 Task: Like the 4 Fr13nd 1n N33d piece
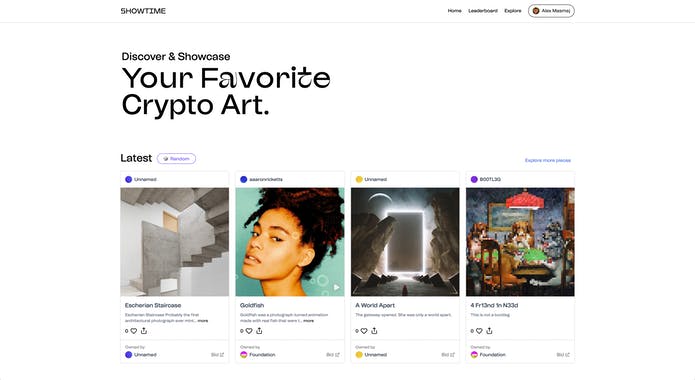(x=479, y=331)
